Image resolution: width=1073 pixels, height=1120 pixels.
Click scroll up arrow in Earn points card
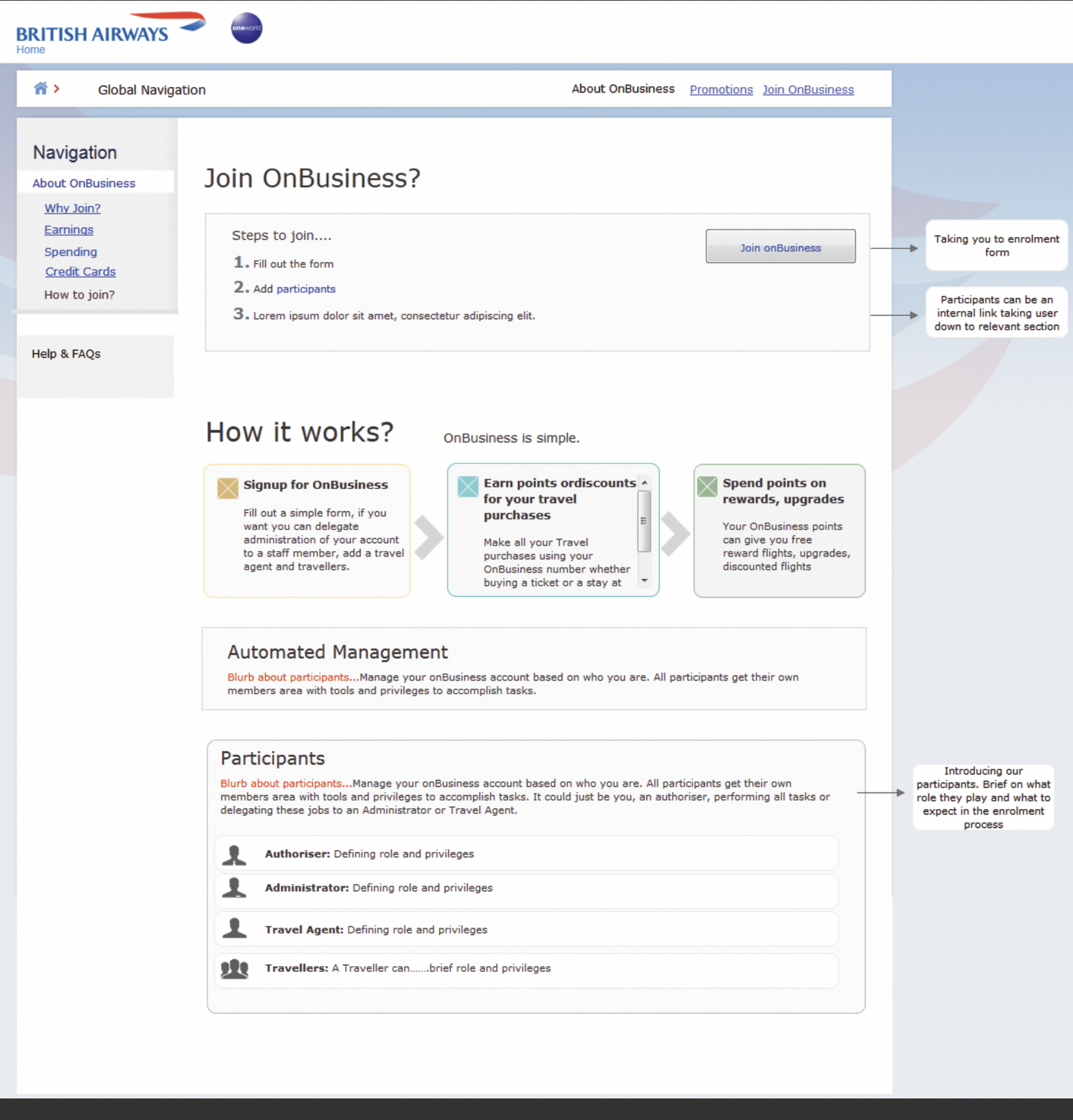pos(644,483)
